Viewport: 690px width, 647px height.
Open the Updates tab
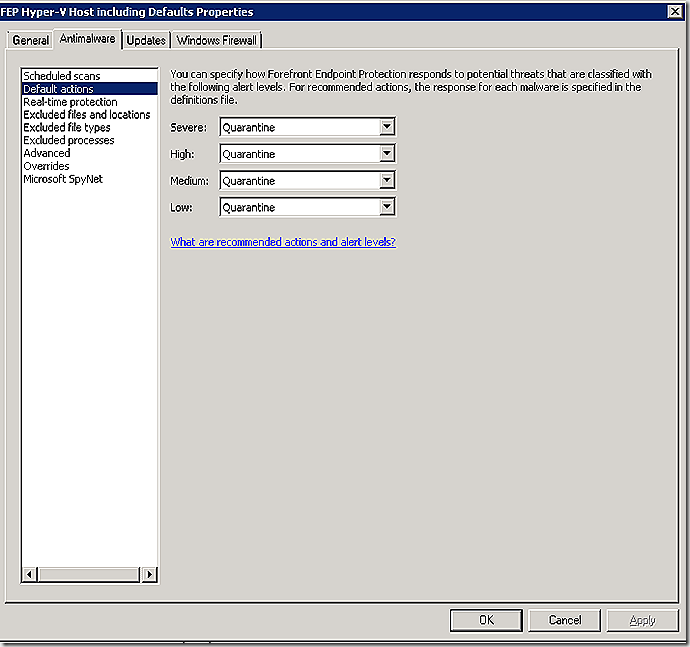coord(146,40)
